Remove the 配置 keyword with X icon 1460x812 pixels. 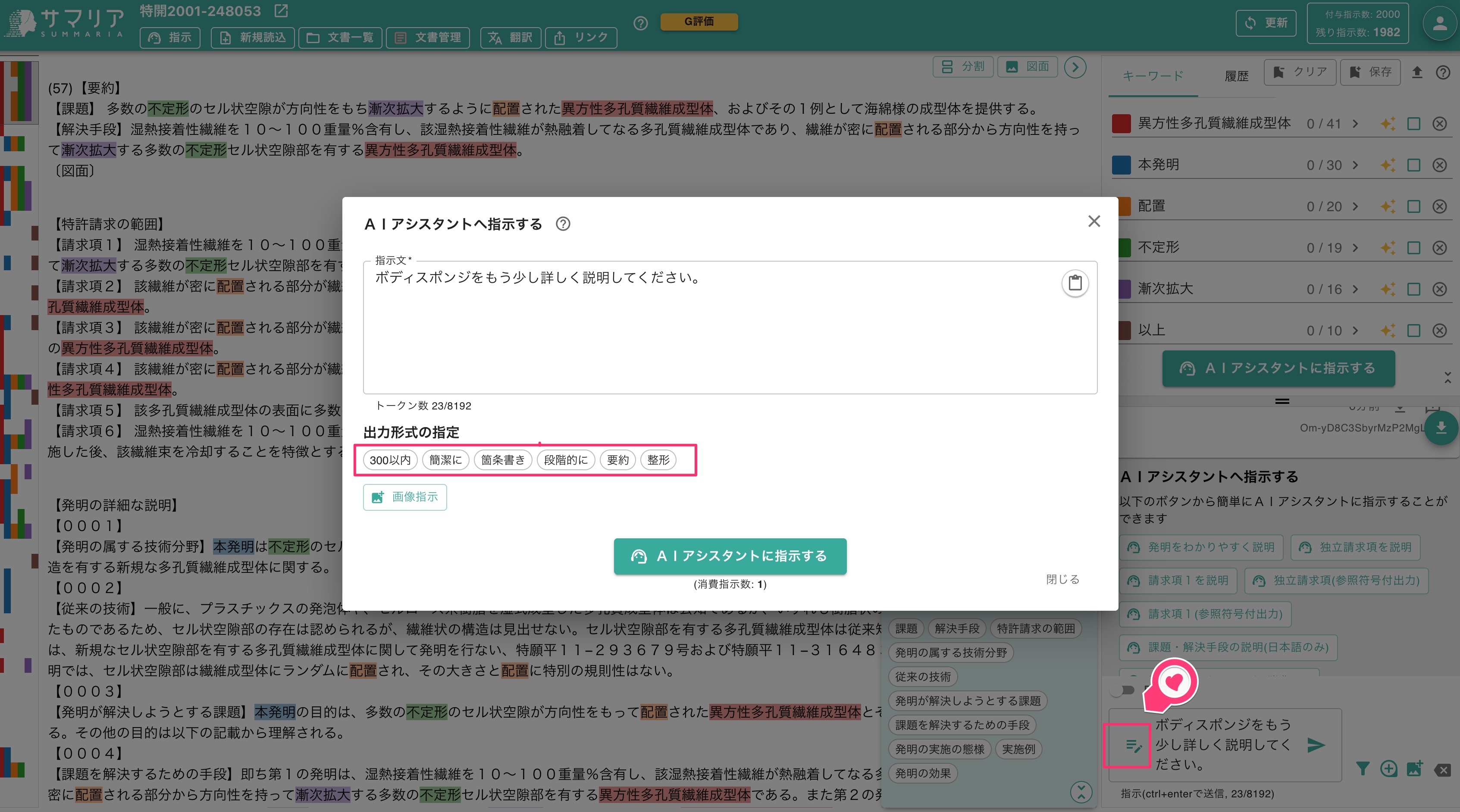click(x=1440, y=206)
